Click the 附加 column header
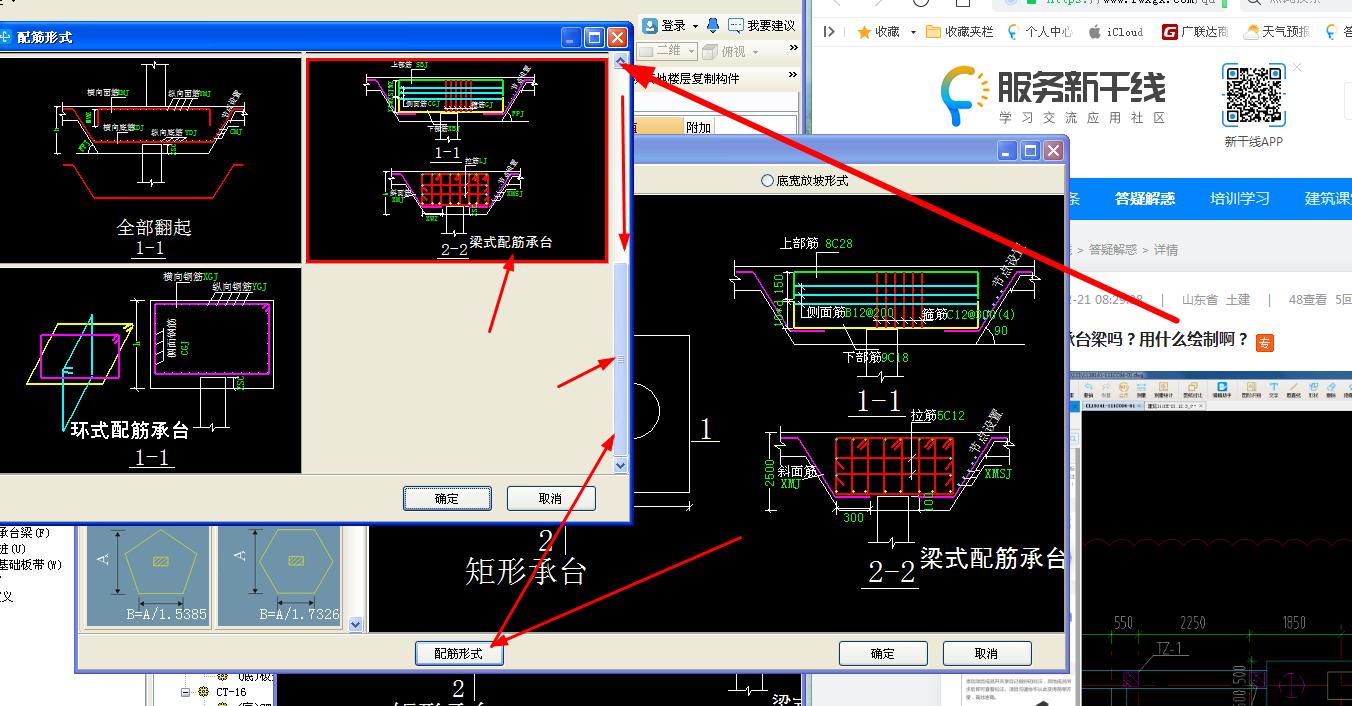Image resolution: width=1352 pixels, height=706 pixels. point(698,127)
